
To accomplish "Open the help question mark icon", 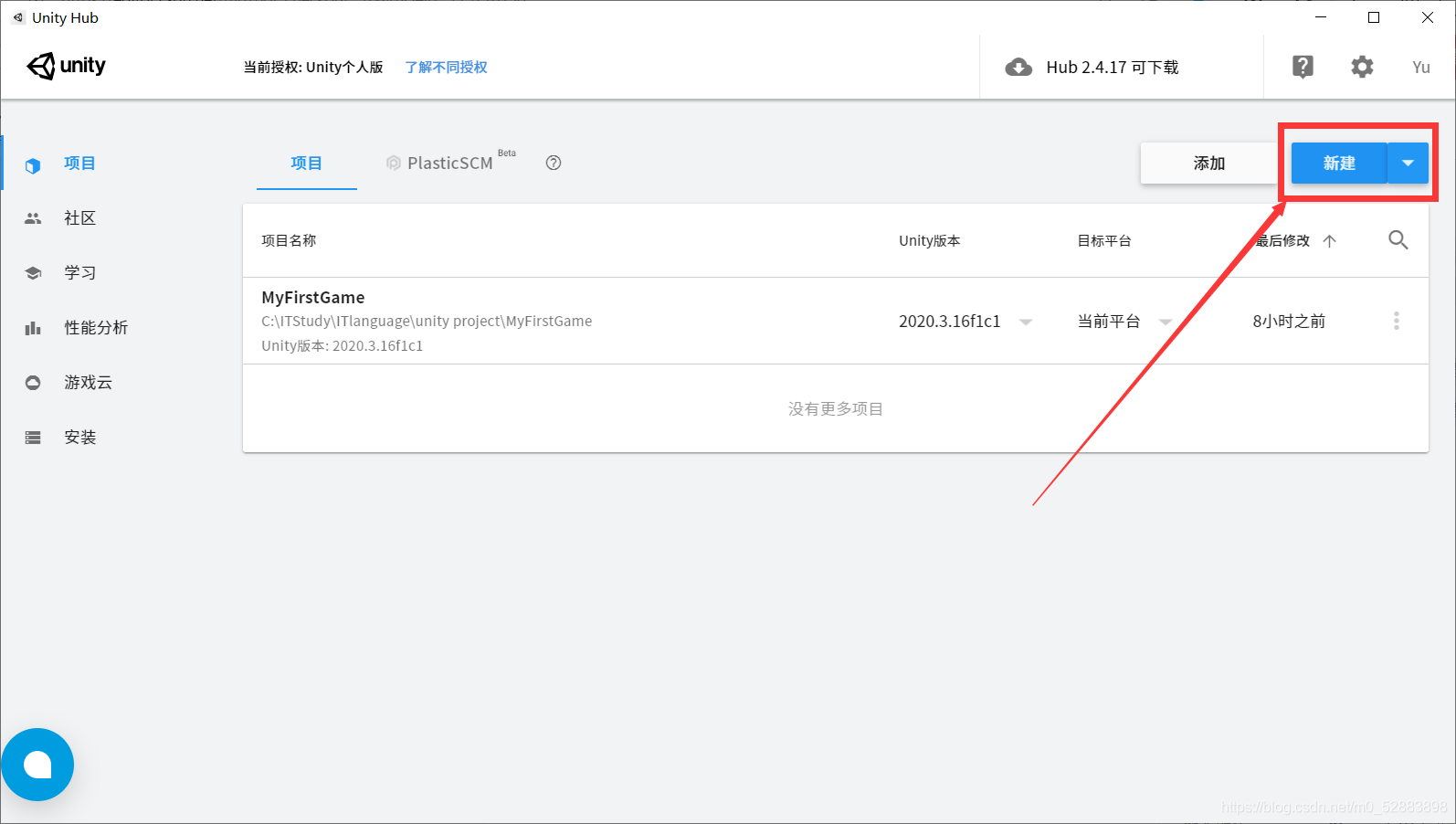I will point(1303,67).
